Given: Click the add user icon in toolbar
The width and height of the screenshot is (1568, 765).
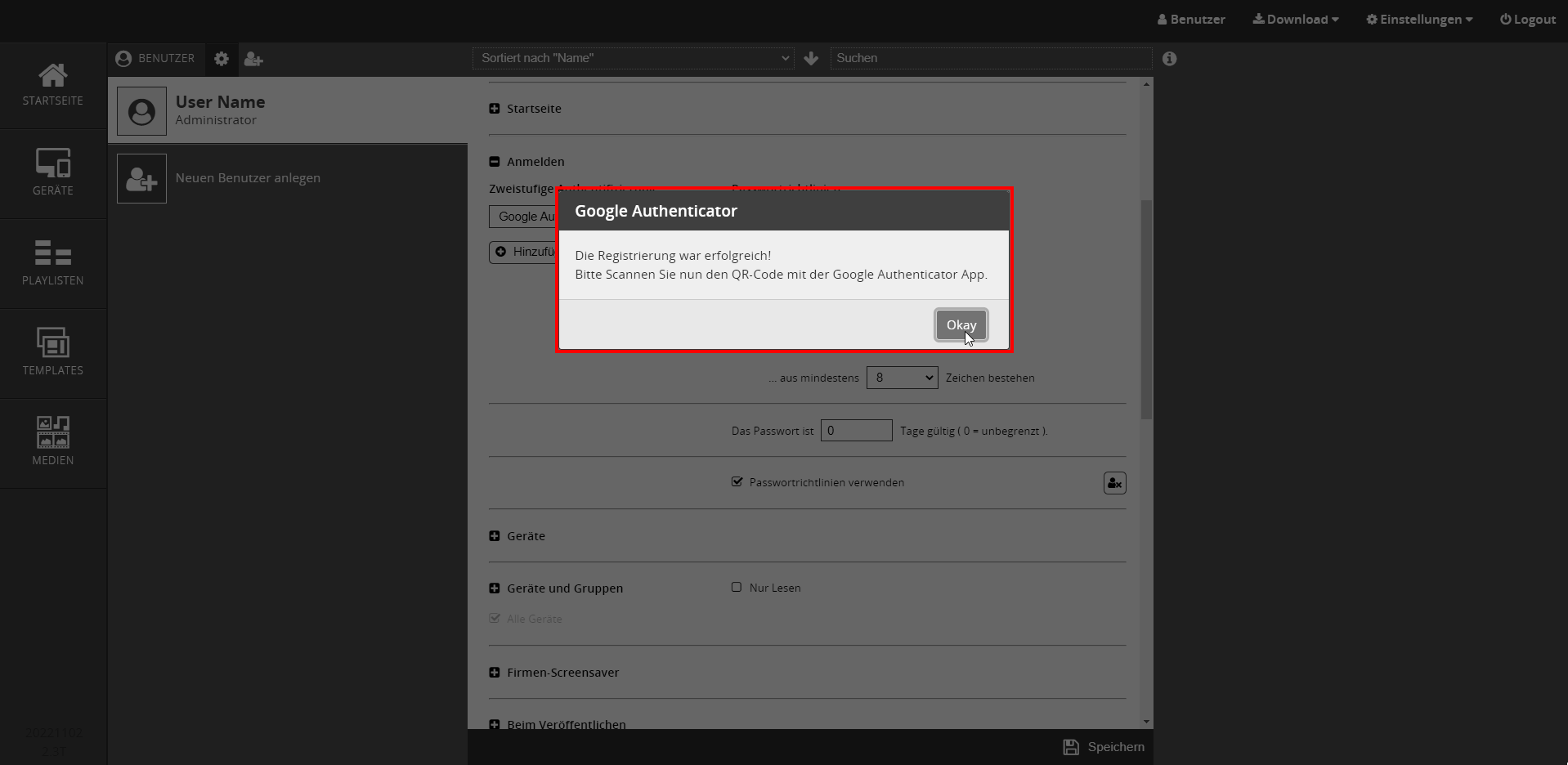Looking at the screenshot, I should pyautogui.click(x=253, y=59).
